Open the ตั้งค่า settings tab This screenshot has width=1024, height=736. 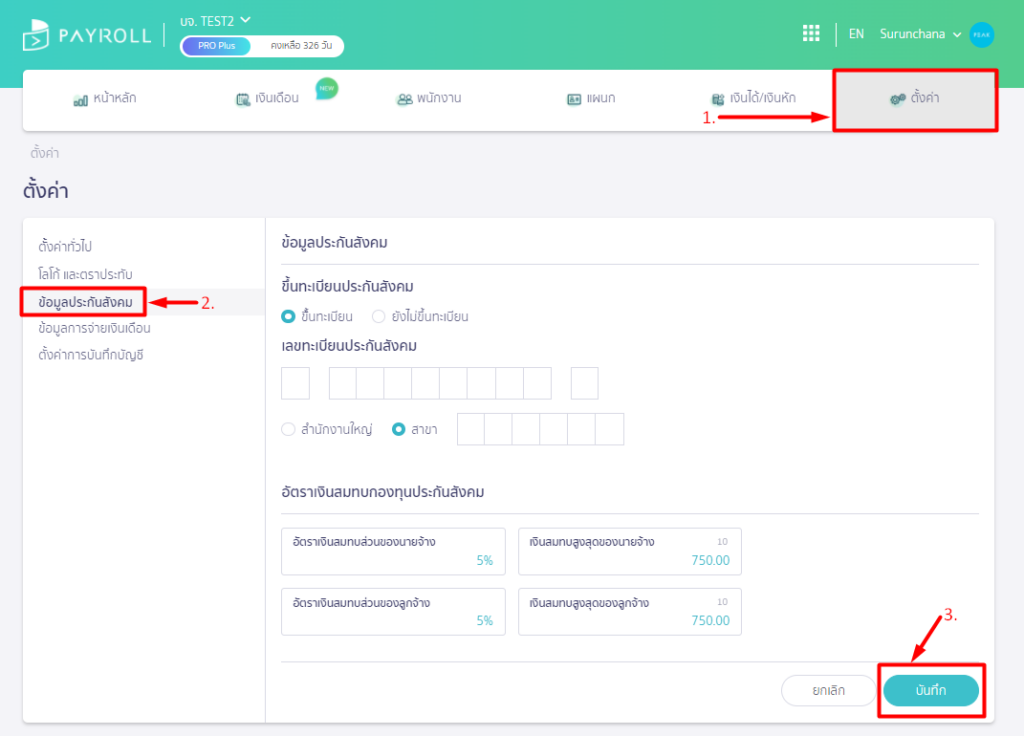pos(915,99)
